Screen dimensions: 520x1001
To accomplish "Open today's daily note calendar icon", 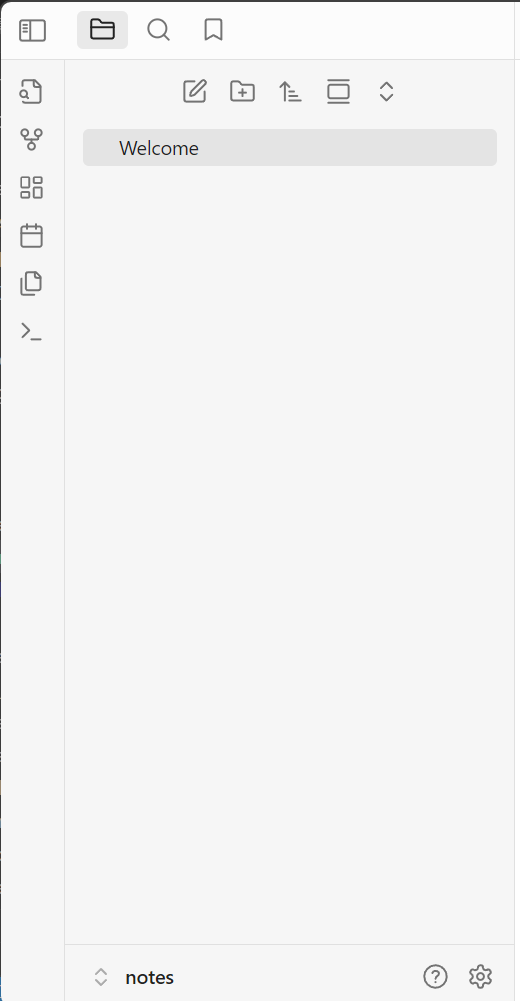I will click(31, 236).
